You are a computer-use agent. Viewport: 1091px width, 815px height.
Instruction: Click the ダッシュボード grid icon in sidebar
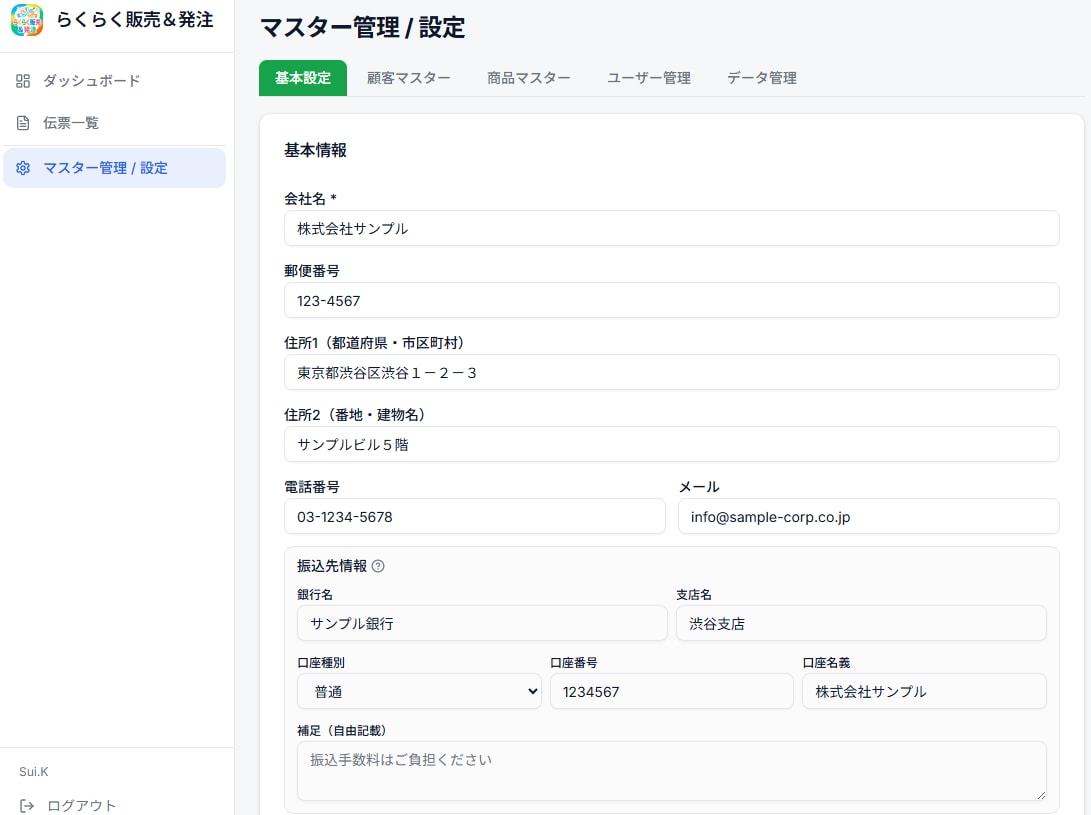click(23, 81)
